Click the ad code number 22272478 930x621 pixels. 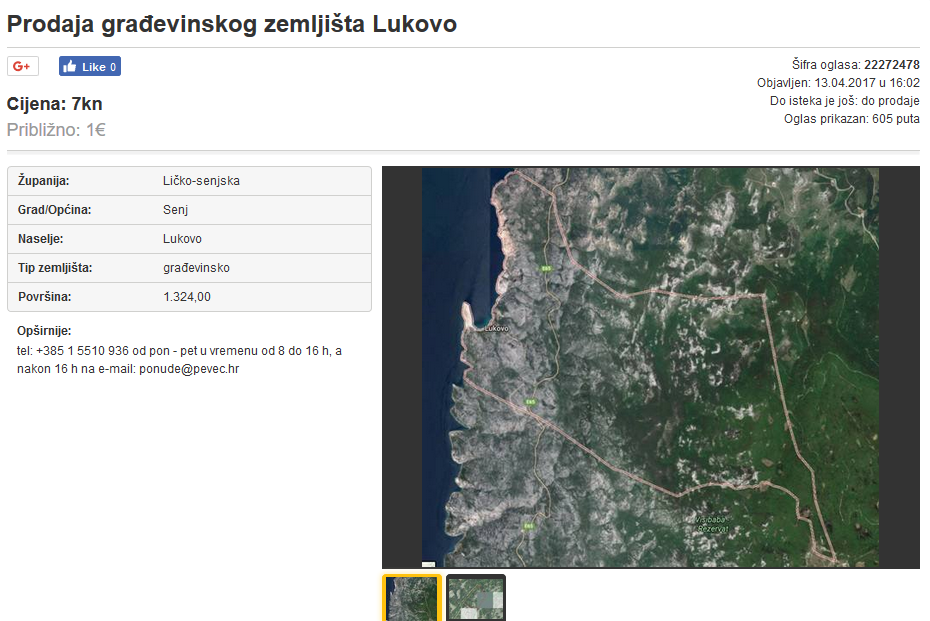tap(891, 65)
